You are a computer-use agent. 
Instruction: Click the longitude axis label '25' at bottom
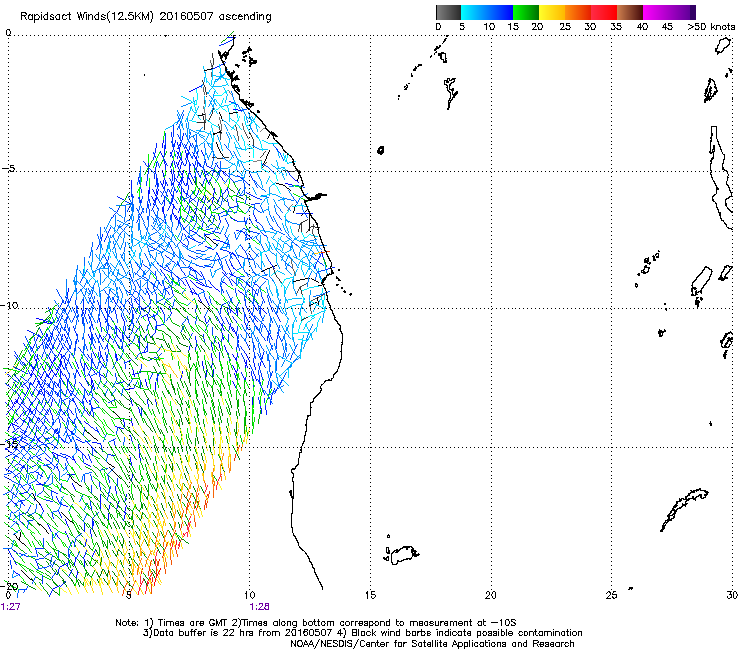coord(611,595)
